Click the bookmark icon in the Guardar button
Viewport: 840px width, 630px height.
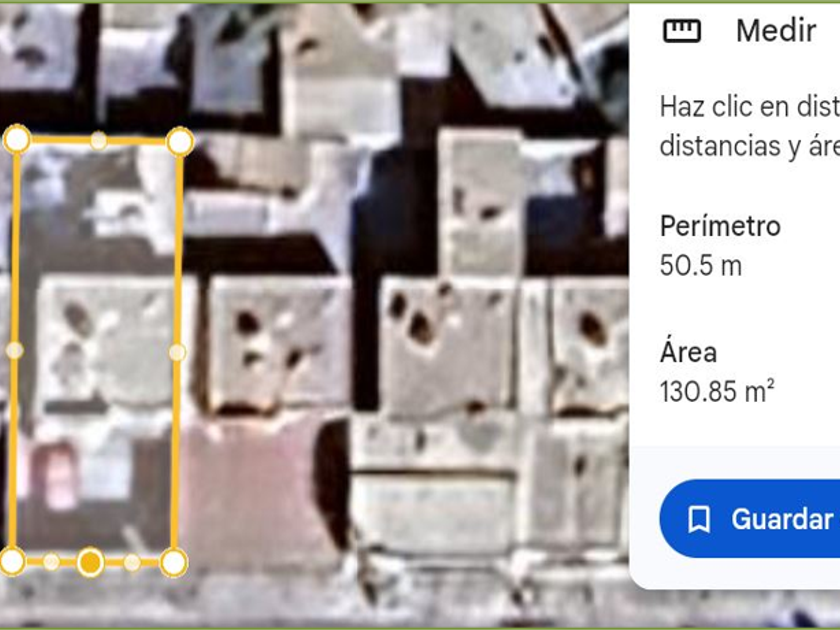coord(699,519)
